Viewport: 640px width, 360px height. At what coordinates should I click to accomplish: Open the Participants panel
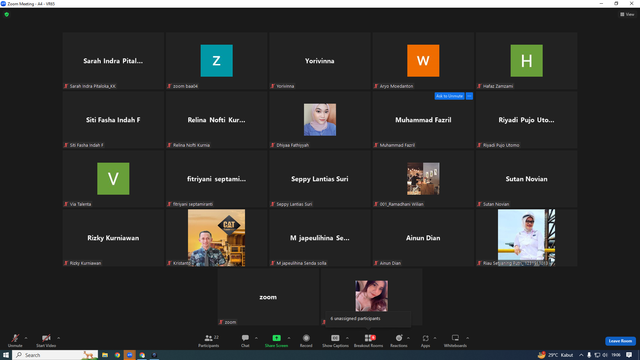[x=209, y=340]
